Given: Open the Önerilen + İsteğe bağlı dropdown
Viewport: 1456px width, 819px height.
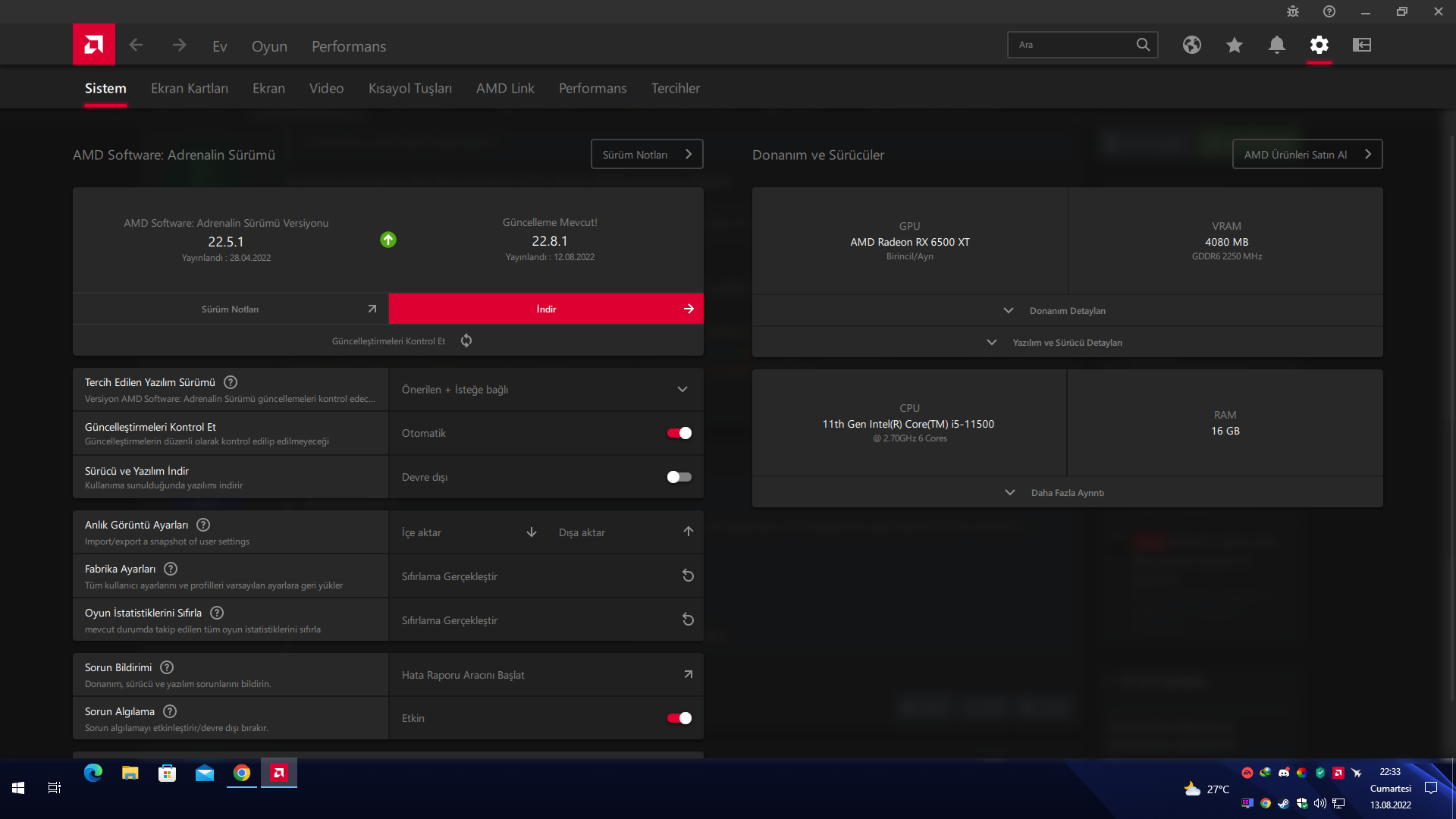Looking at the screenshot, I should click(x=545, y=390).
